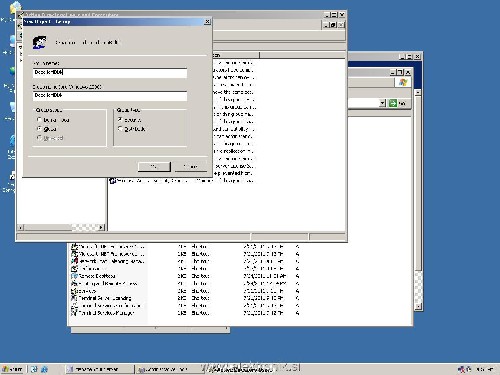This screenshot has width=500, height=375.
Task: Click the Group name text field
Action: (x=110, y=73)
